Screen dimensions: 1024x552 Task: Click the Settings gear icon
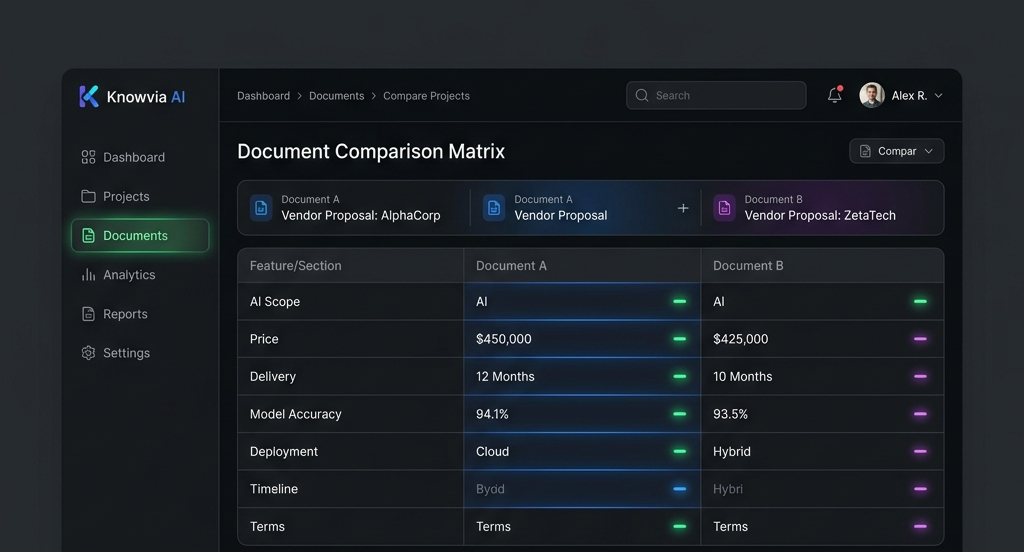[x=88, y=353]
